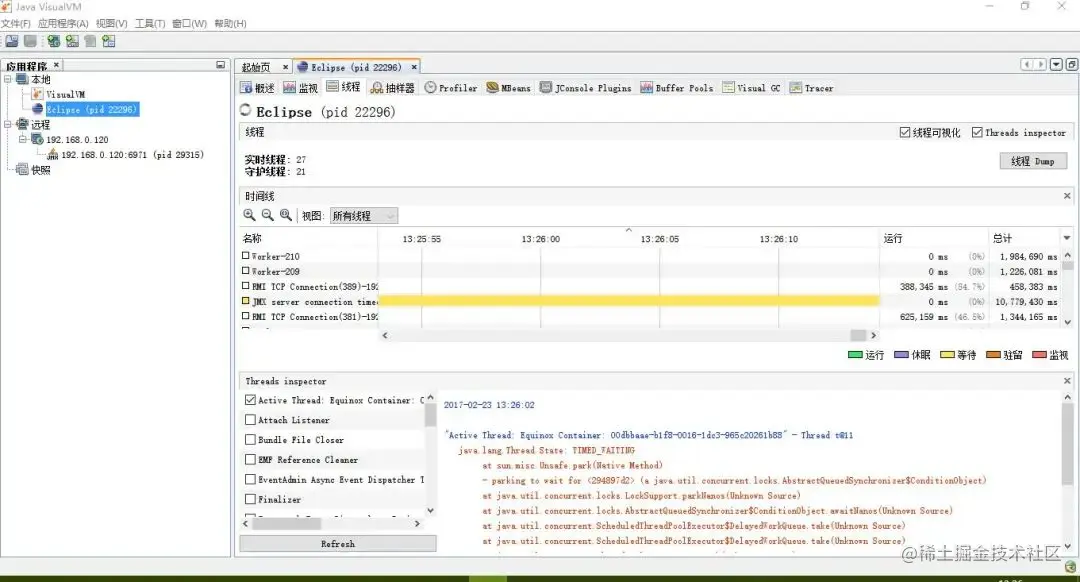1080x582 pixels.
Task: Check the Attach Listener checkbox
Action: pyautogui.click(x=251, y=419)
